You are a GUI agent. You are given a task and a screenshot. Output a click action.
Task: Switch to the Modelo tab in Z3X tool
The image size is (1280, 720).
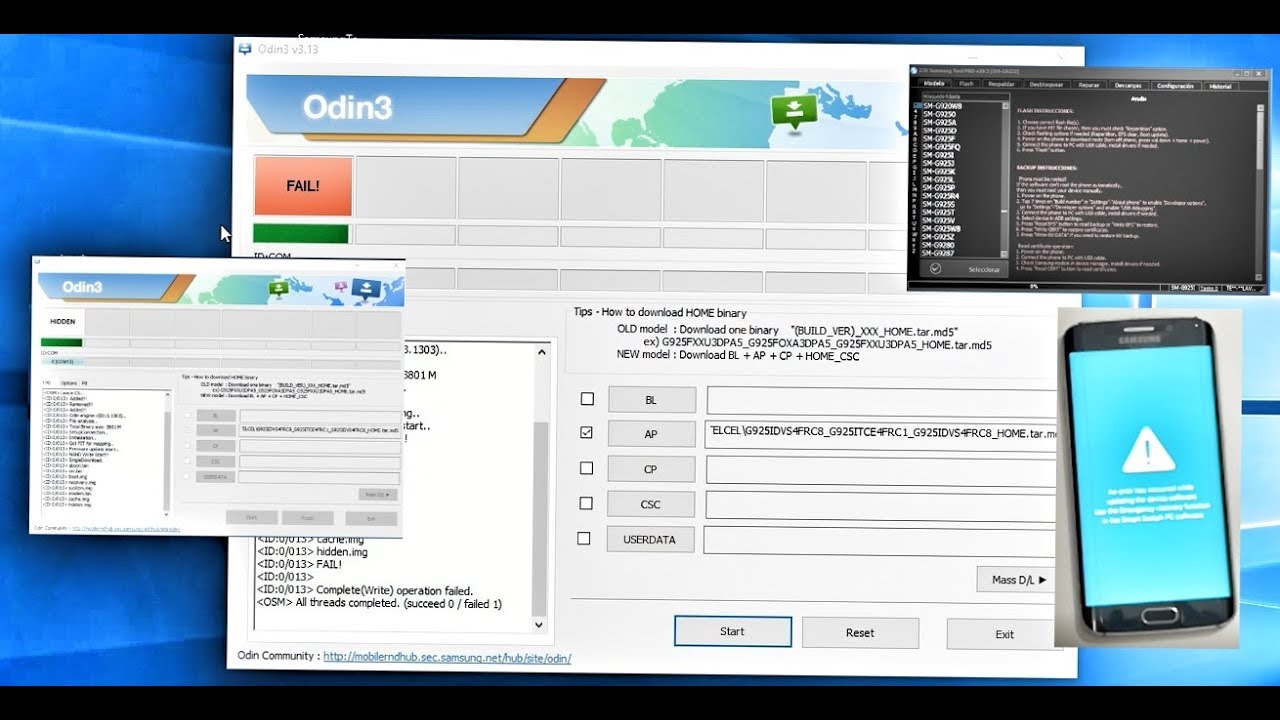click(x=934, y=85)
